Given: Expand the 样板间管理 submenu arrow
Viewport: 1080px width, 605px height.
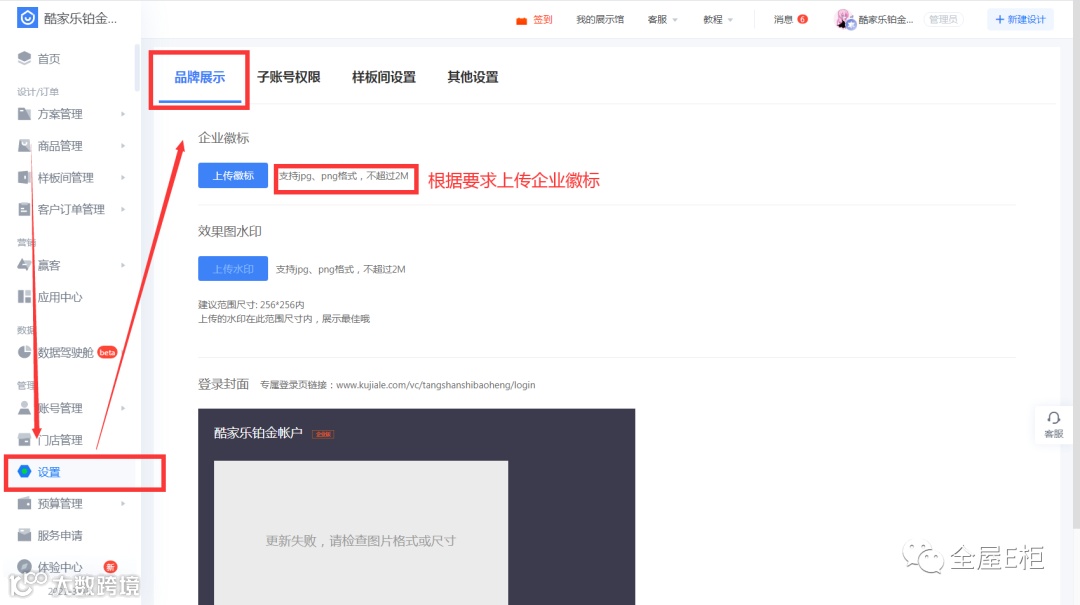Looking at the screenshot, I should click(123, 177).
